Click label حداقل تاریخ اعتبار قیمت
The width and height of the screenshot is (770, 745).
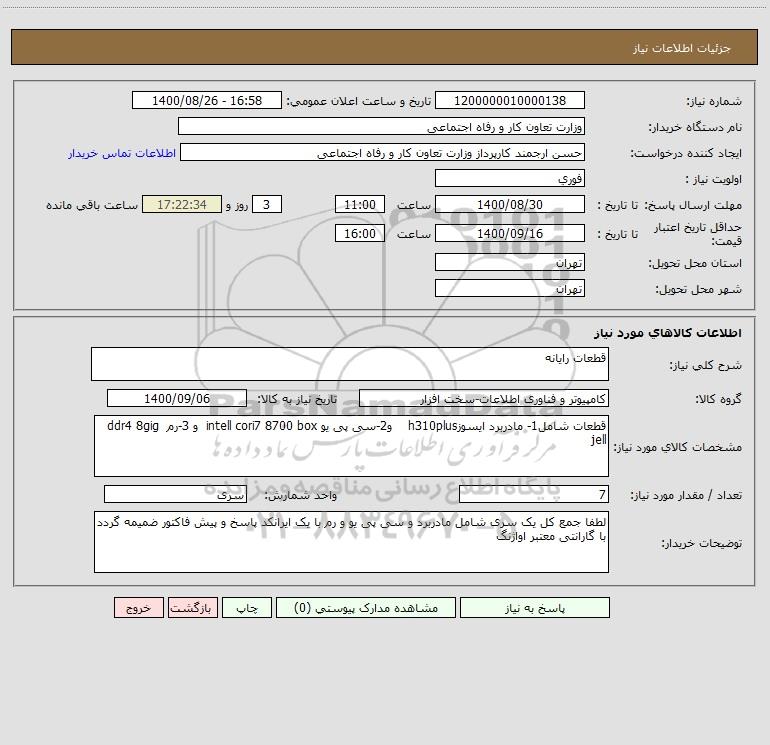(698, 234)
